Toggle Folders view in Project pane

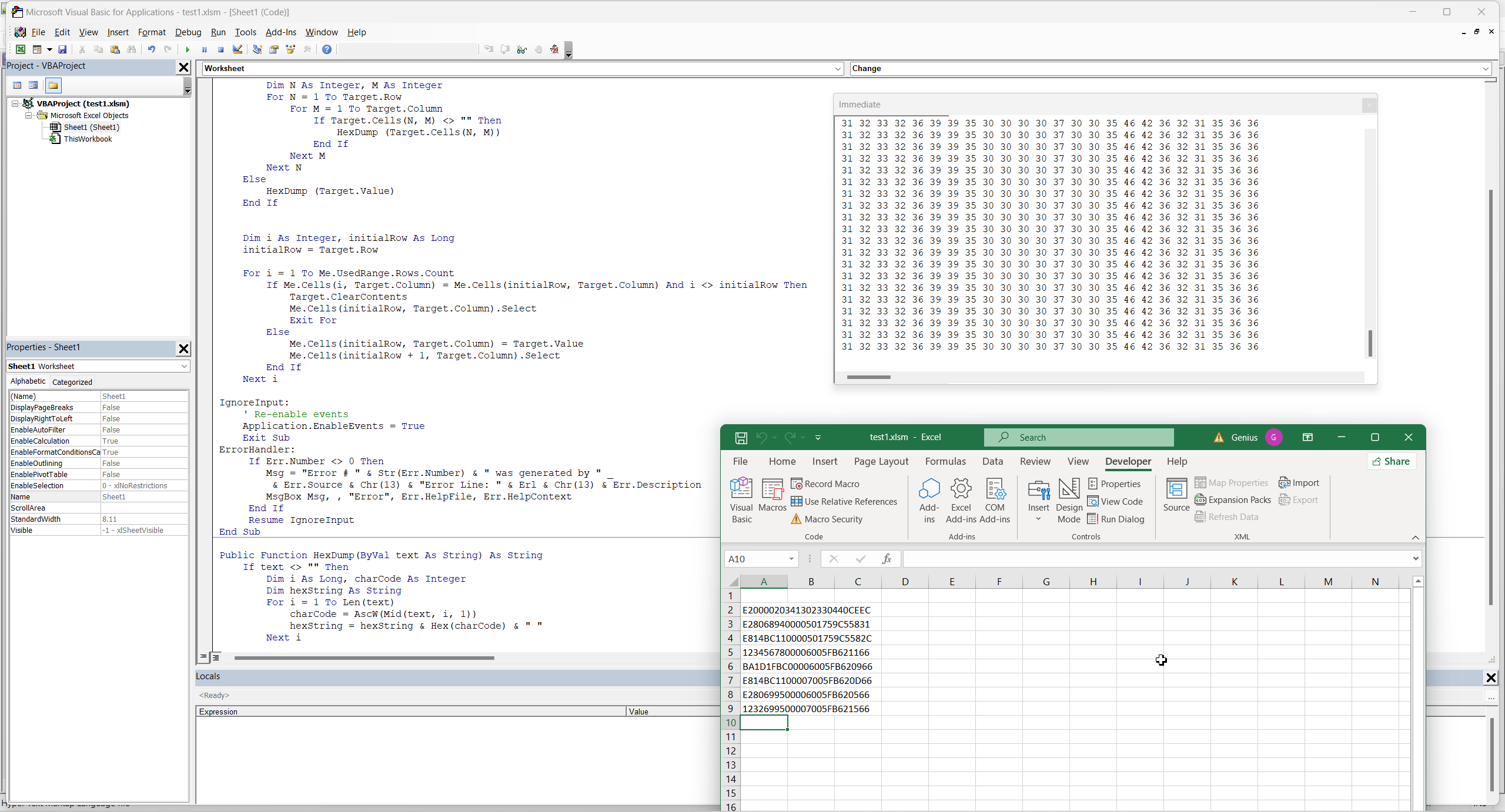pos(53,86)
